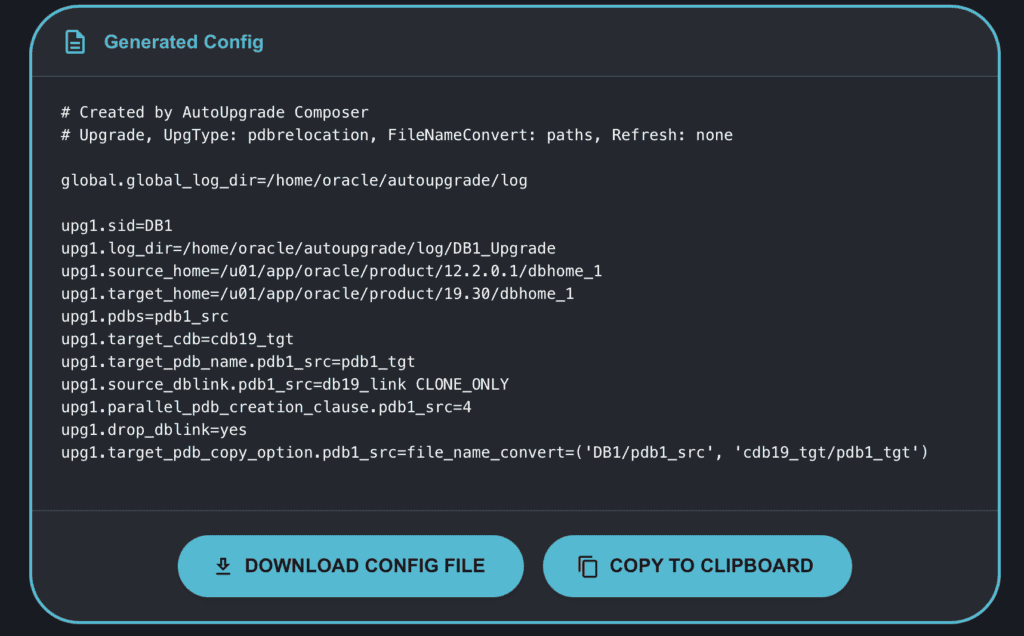Click the global.global_log_dir line
Viewport: 1024px width, 636px height.
tap(294, 180)
